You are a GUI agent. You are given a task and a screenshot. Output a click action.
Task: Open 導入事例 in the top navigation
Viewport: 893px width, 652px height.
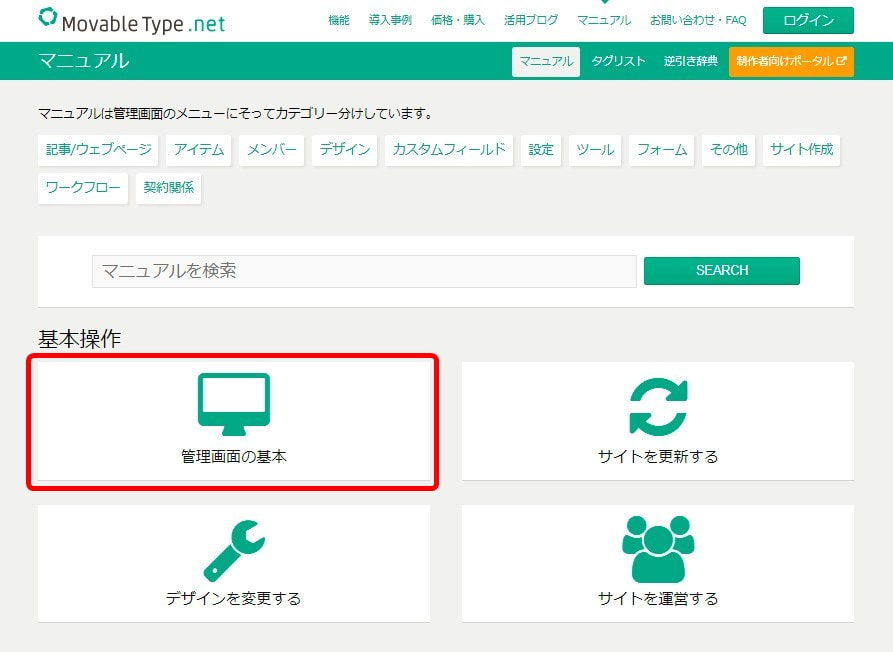pyautogui.click(x=390, y=20)
